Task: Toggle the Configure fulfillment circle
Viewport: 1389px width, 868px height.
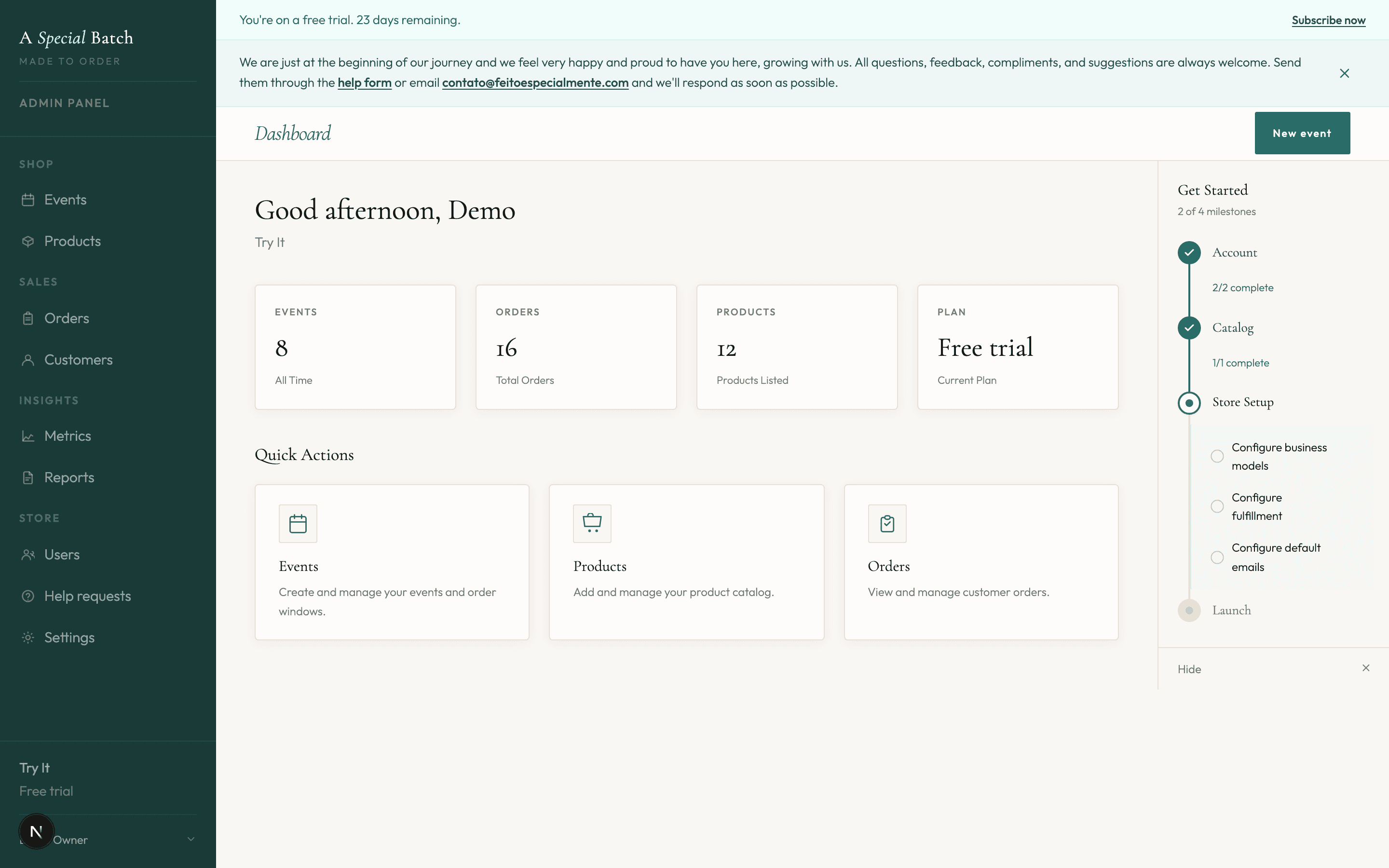Action: pos(1217,506)
